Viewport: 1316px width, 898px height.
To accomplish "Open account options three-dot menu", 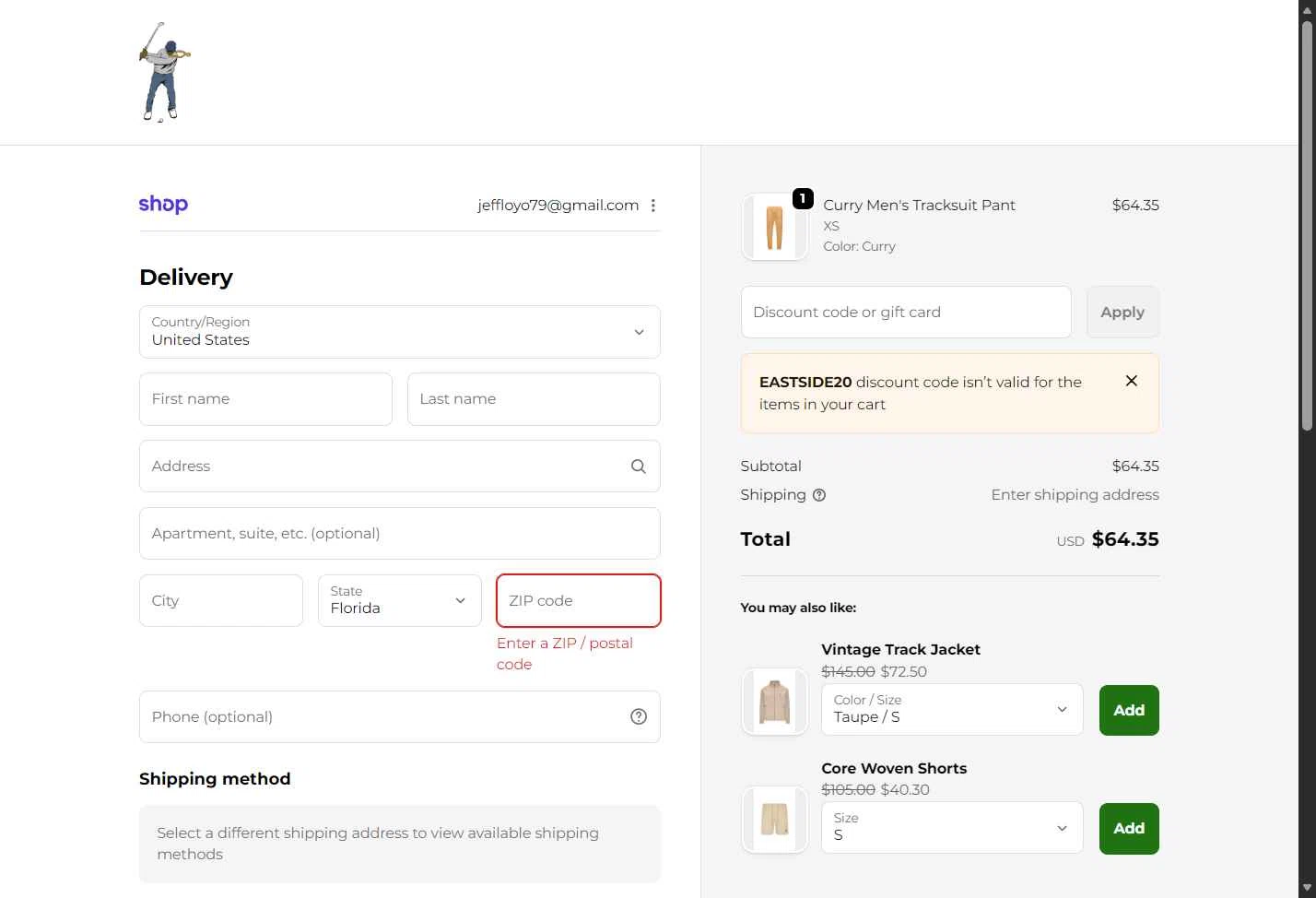I will (653, 206).
